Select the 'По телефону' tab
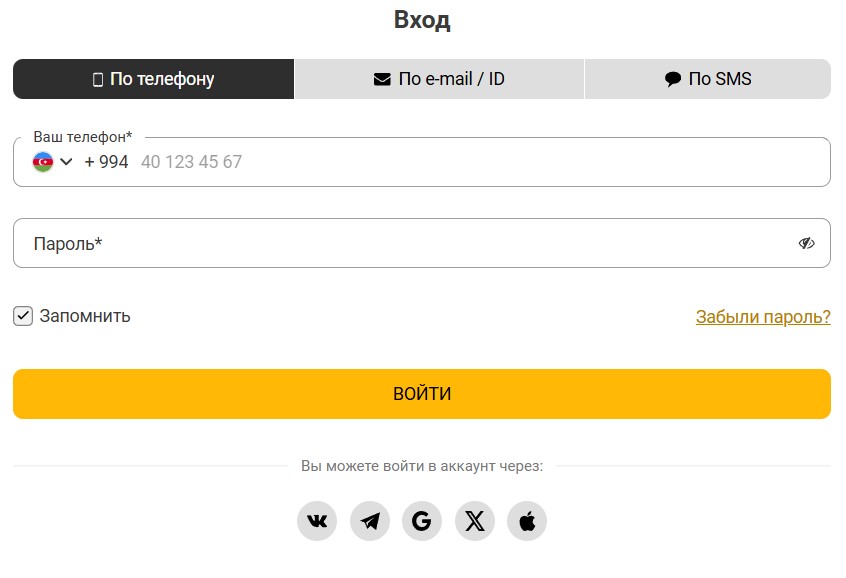Image resolution: width=846 pixels, height=578 pixels. (x=154, y=79)
